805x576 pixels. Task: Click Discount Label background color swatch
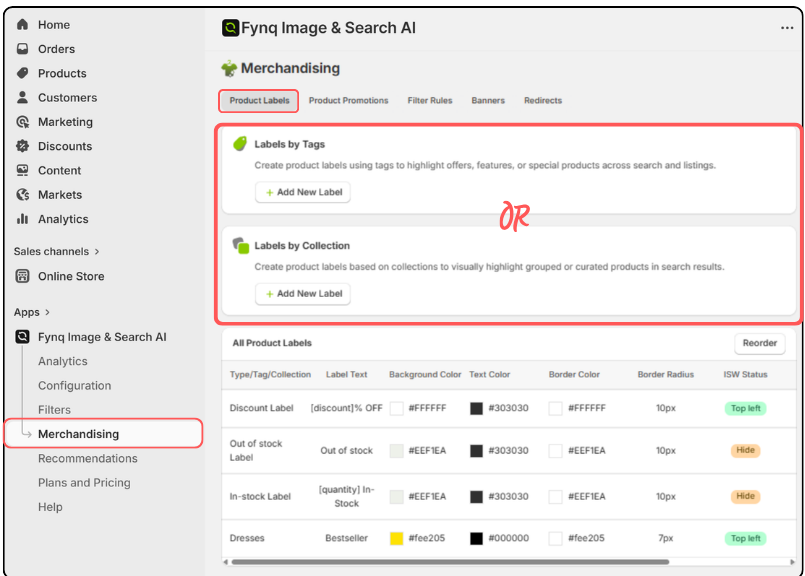tap(396, 408)
